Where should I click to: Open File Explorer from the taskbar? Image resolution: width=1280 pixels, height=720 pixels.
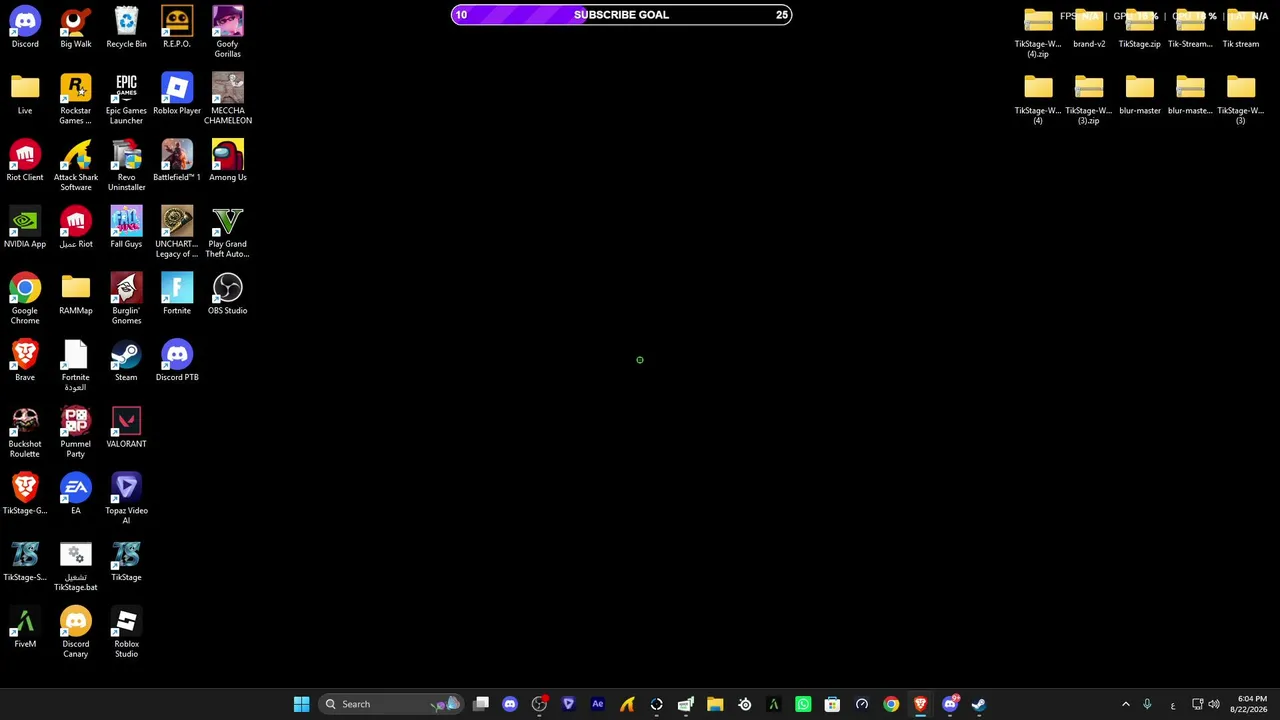point(715,704)
